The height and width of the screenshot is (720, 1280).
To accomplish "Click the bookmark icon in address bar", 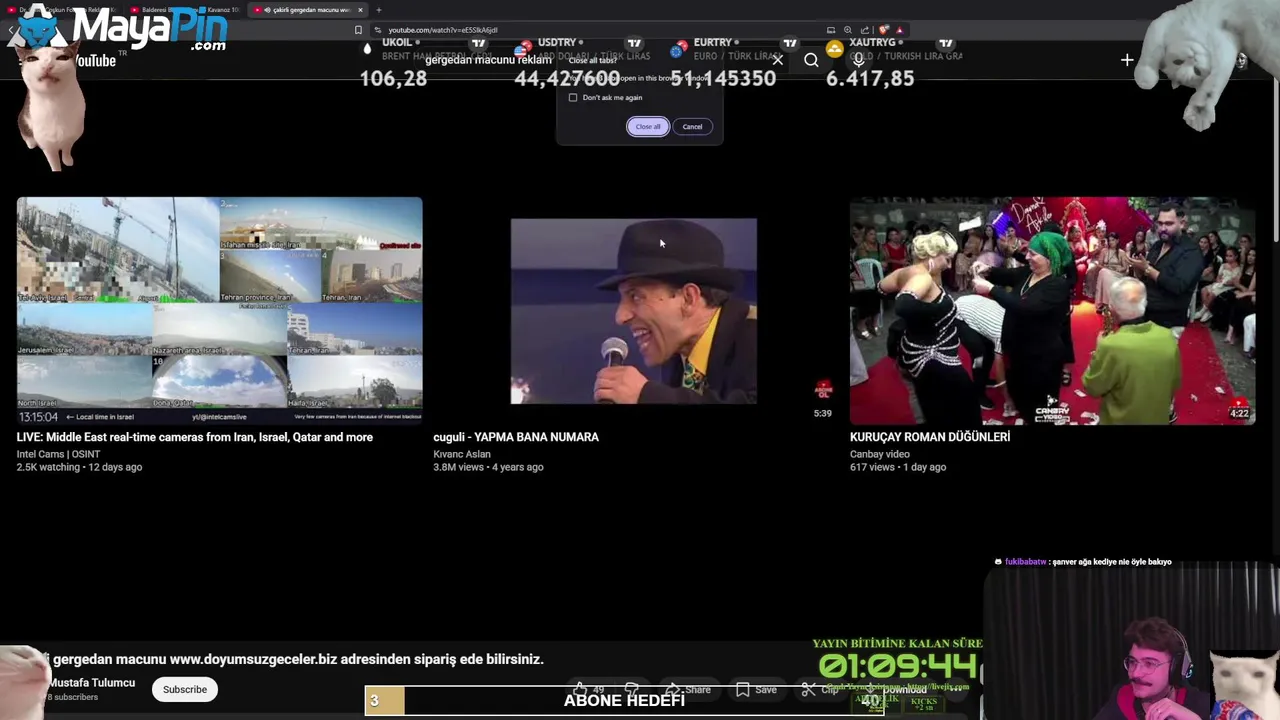I will tap(358, 30).
